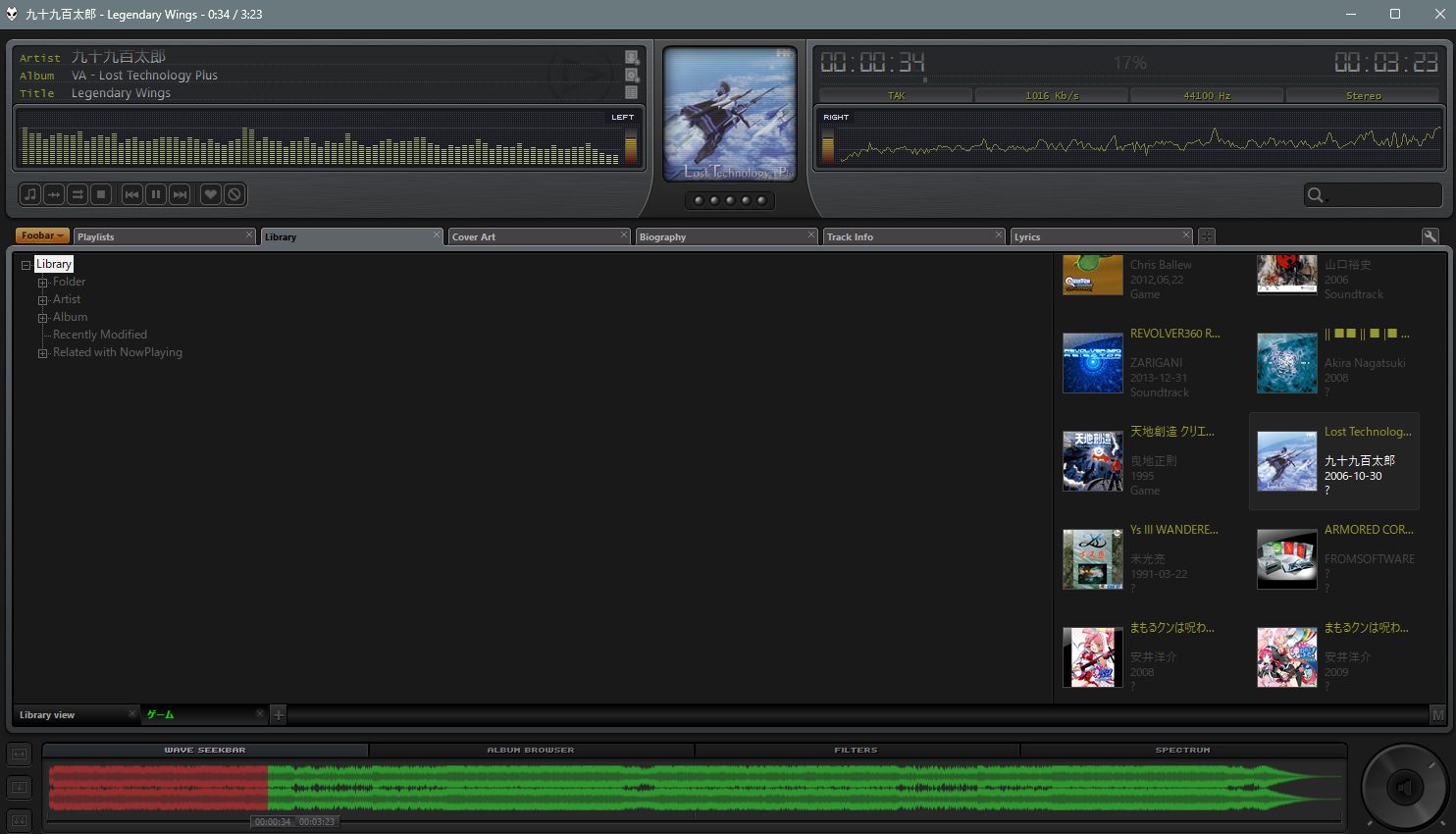This screenshot has height=834, width=1456.
Task: Open the Foobar dropdown menu
Action: point(42,235)
